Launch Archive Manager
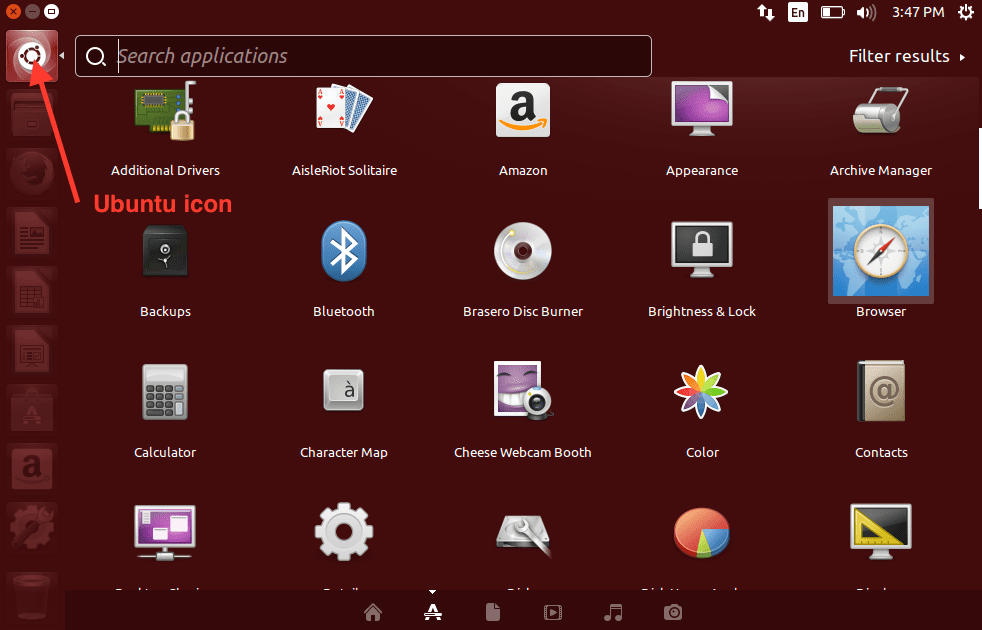982x630 pixels. pos(881,110)
